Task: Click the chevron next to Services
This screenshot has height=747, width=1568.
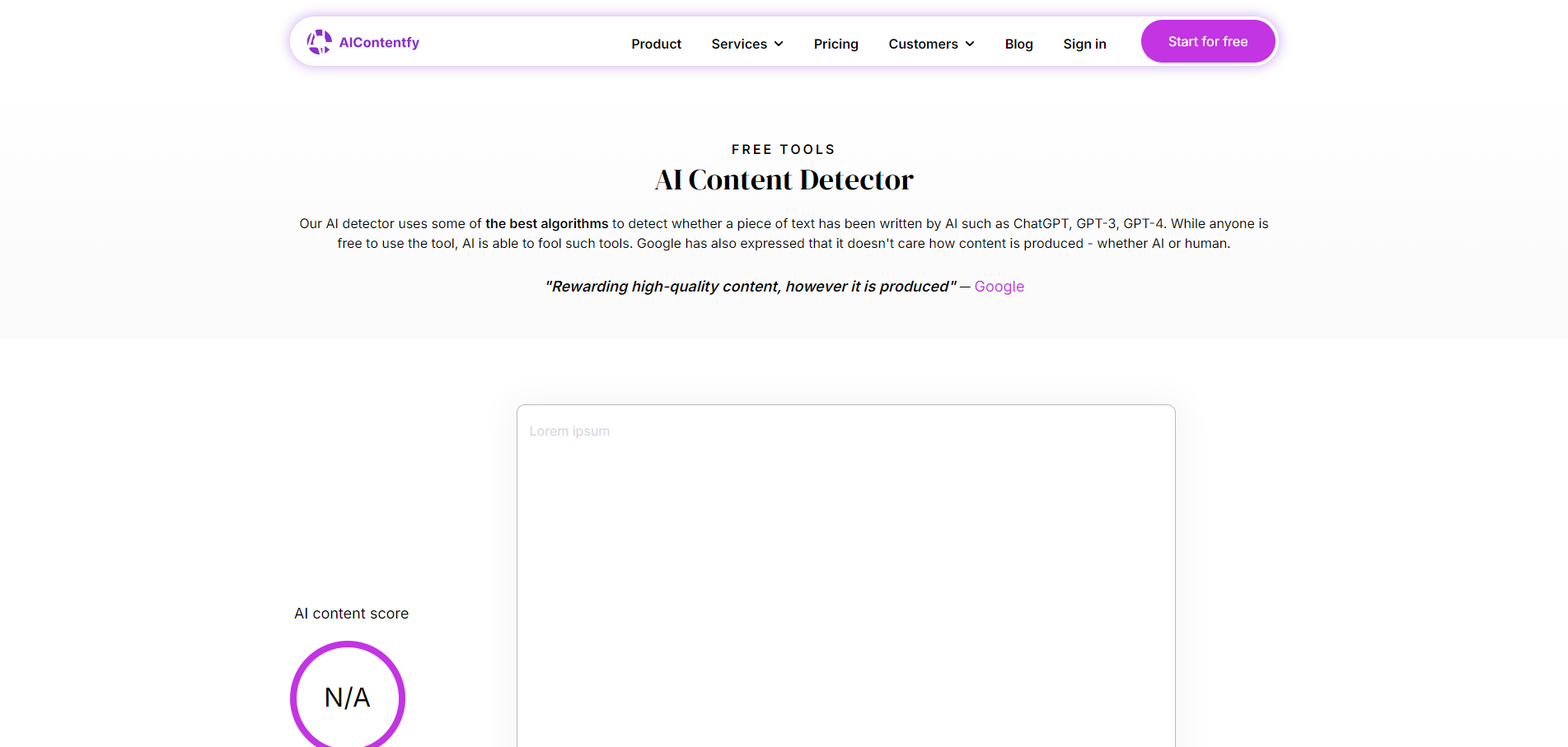Action: [x=778, y=44]
